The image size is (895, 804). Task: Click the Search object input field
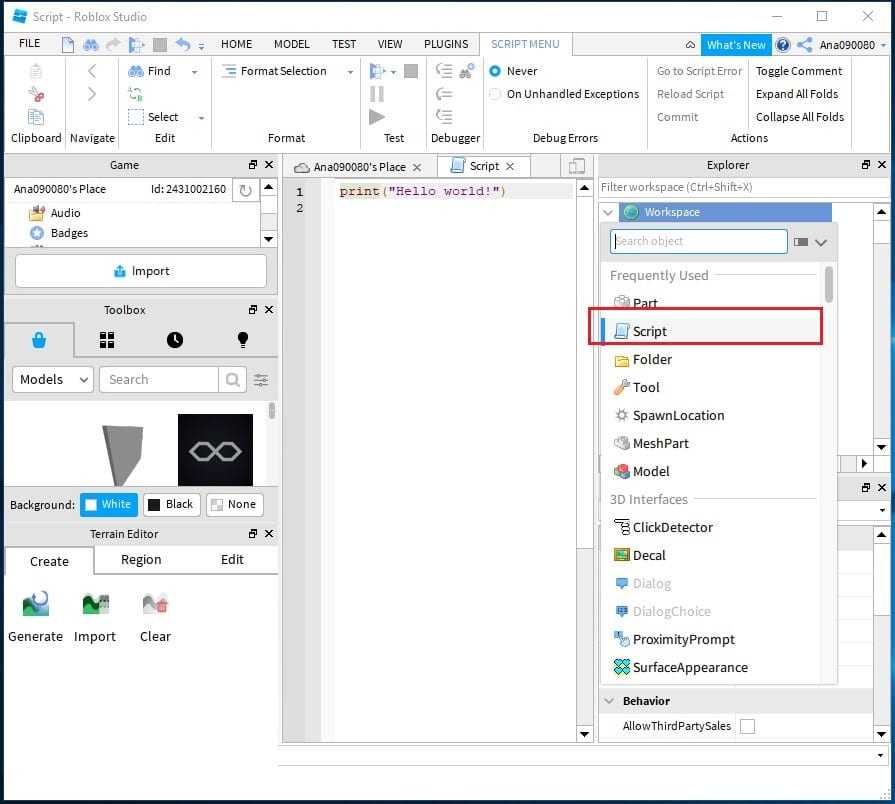coord(698,241)
